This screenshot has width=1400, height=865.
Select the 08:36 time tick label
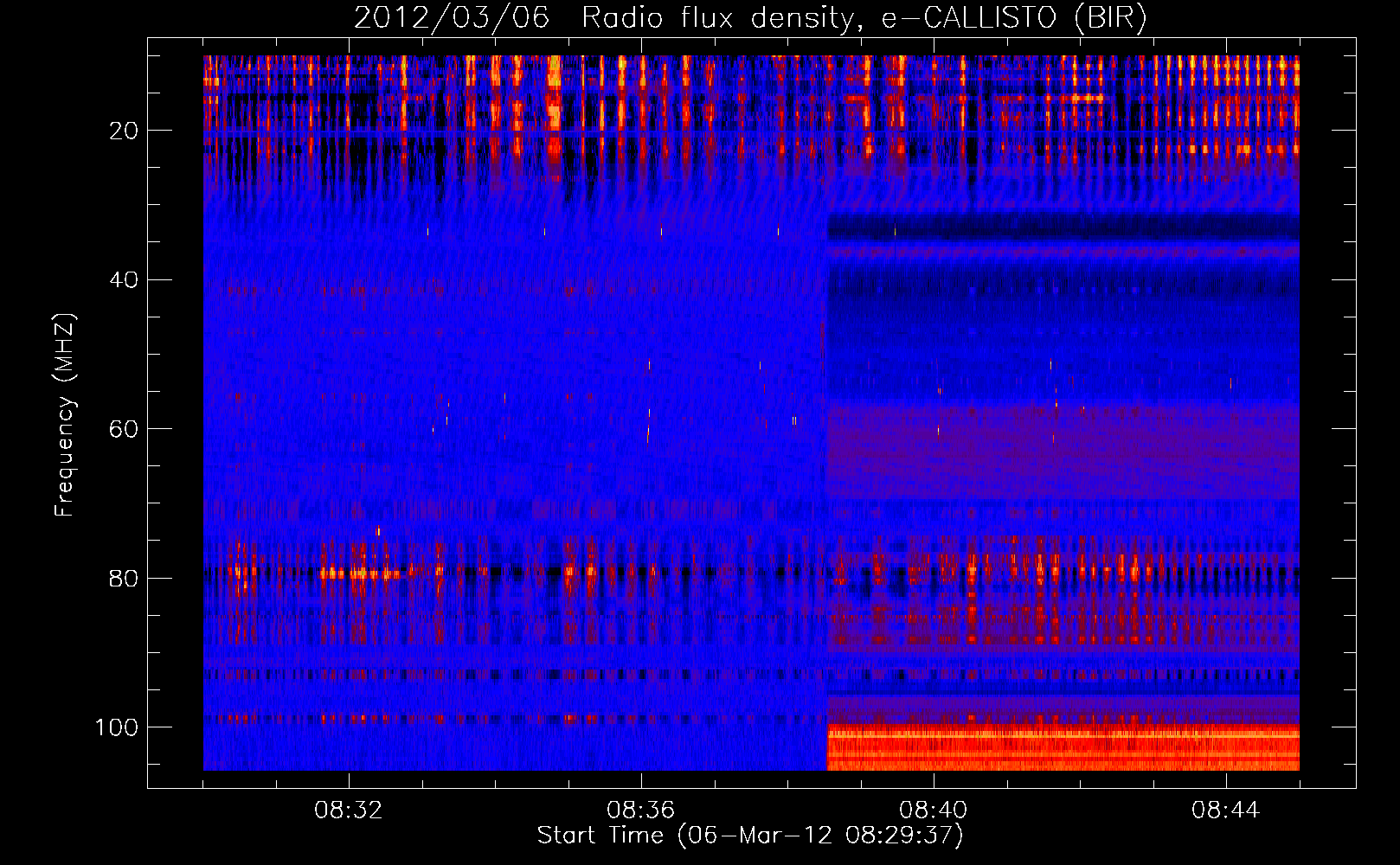(x=641, y=811)
